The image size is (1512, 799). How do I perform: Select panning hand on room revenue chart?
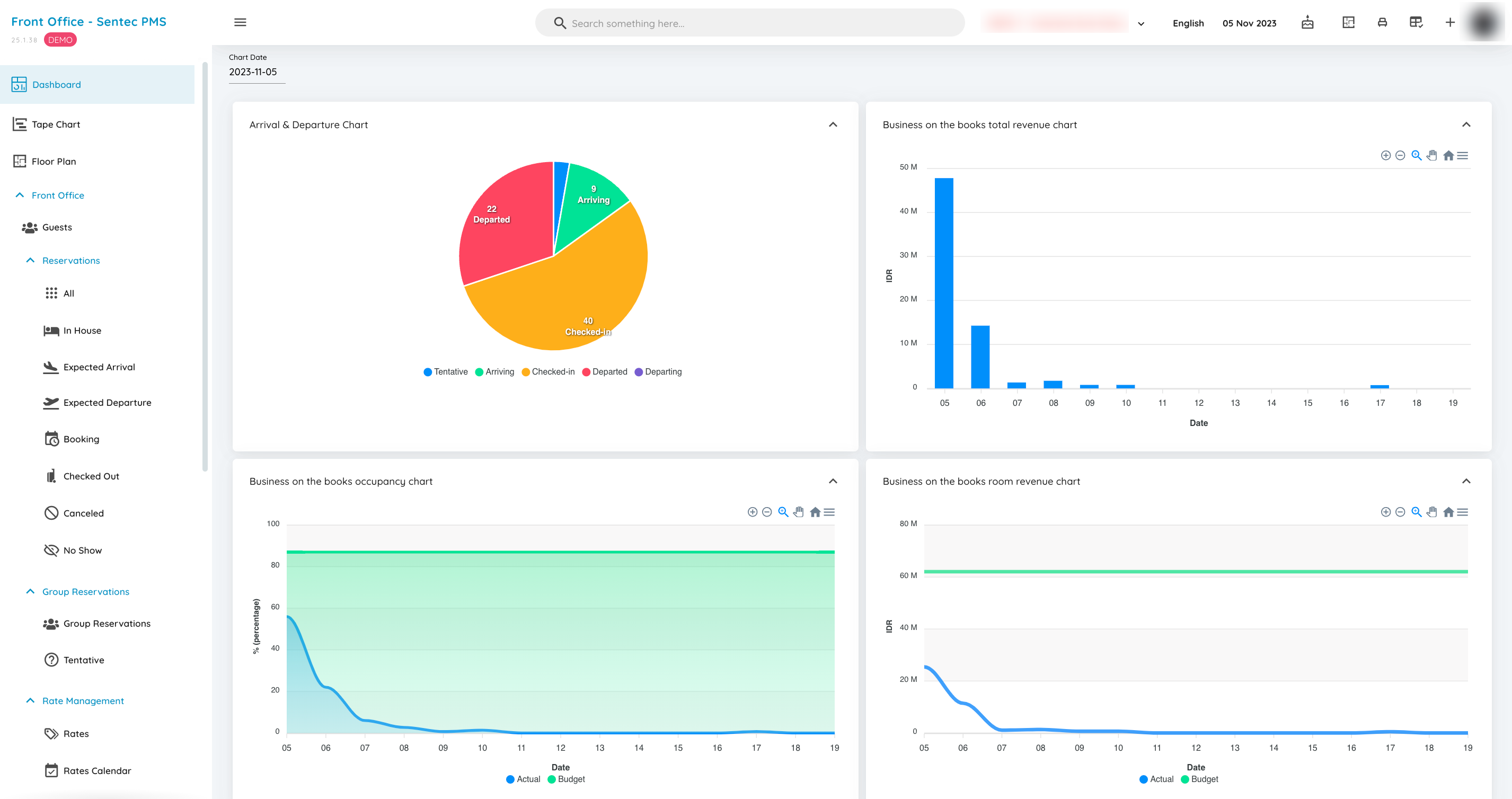(1432, 512)
